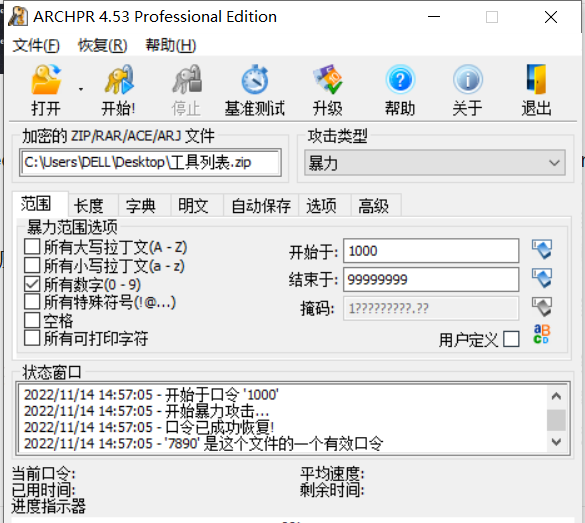Enable 所有特殊符号(!@...) checkbox
The width and height of the screenshot is (585, 523).
tap(32, 302)
